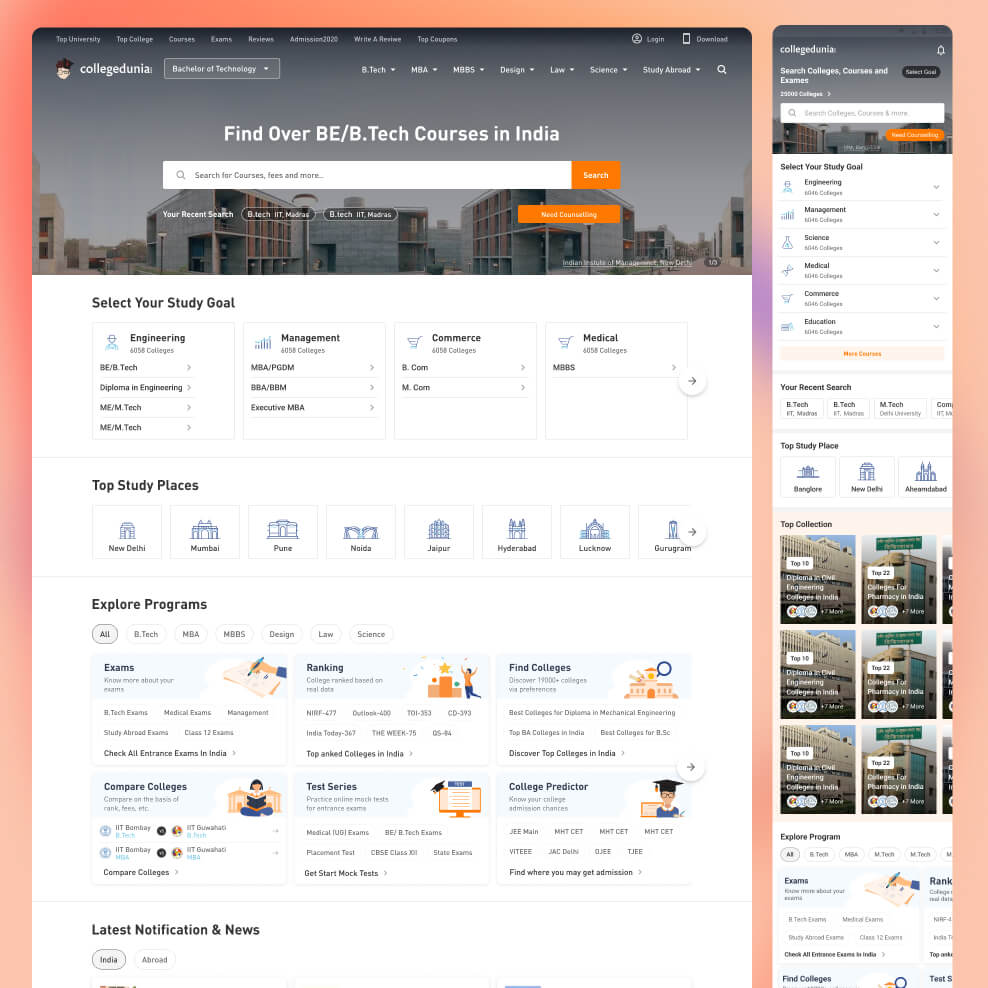988x988 pixels.
Task: Open Top Coupons menu item
Action: (x=437, y=39)
